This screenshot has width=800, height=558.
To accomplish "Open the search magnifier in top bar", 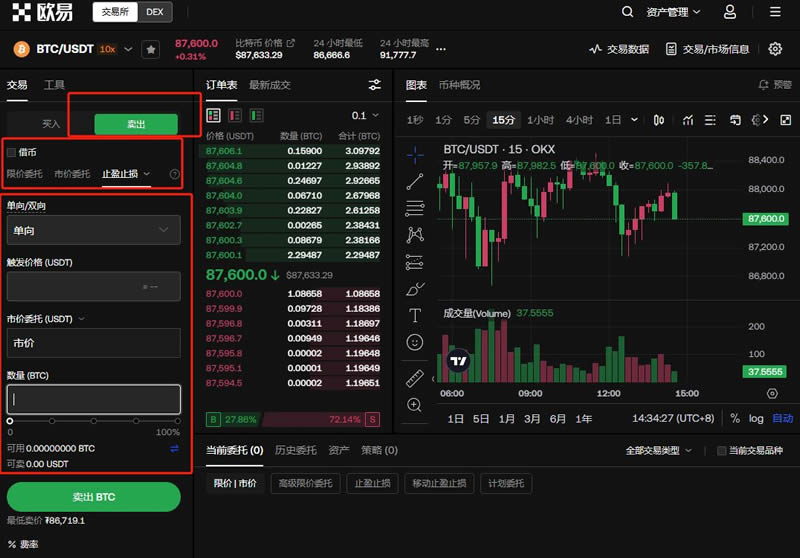I will 628,12.
